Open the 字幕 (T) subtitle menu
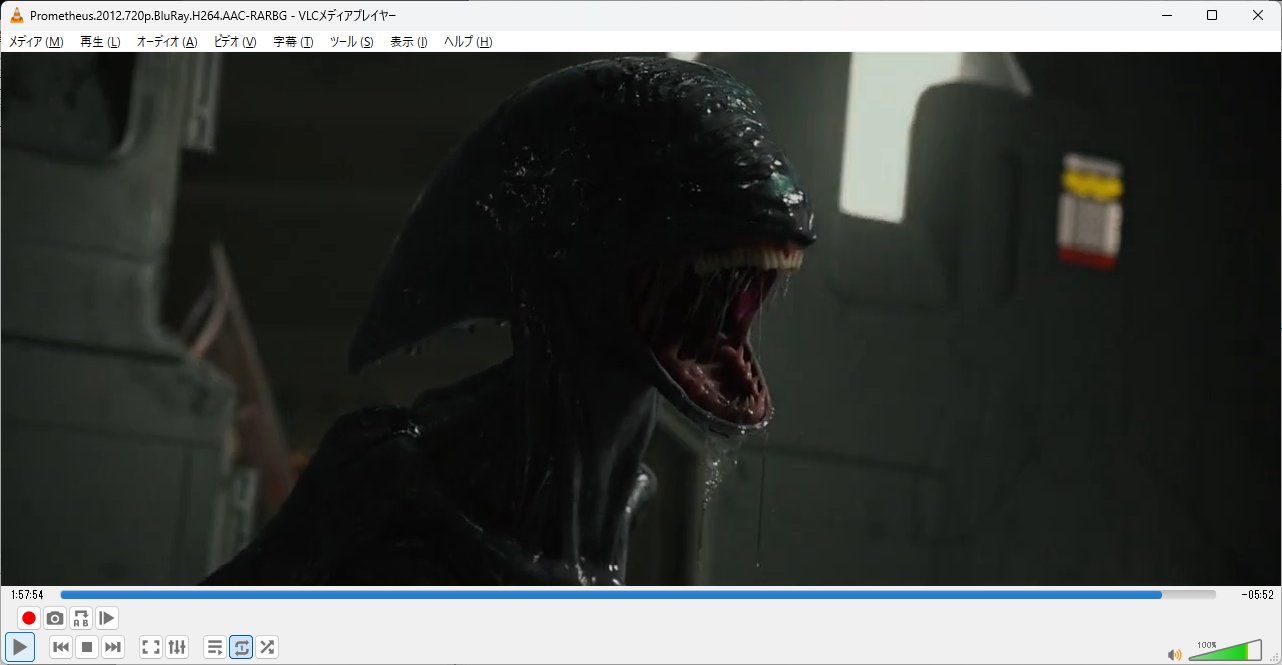The width and height of the screenshot is (1282, 665). coord(293,42)
